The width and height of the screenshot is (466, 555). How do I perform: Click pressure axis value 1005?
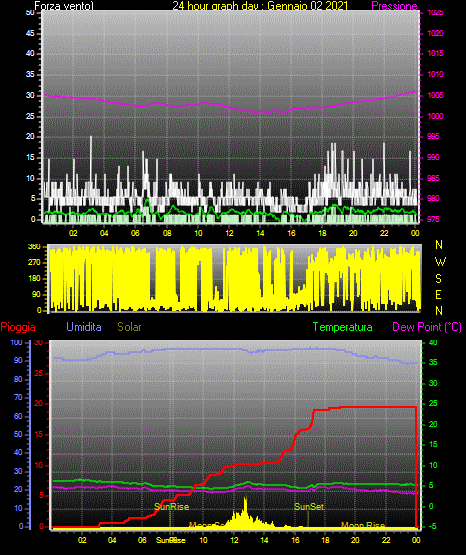coord(436,95)
